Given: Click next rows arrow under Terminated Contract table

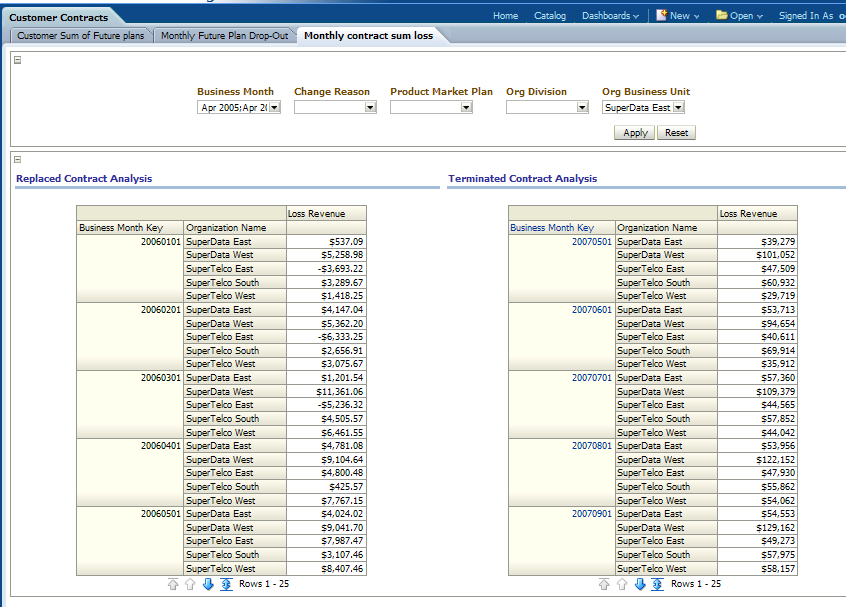Looking at the screenshot, I should pos(640,584).
